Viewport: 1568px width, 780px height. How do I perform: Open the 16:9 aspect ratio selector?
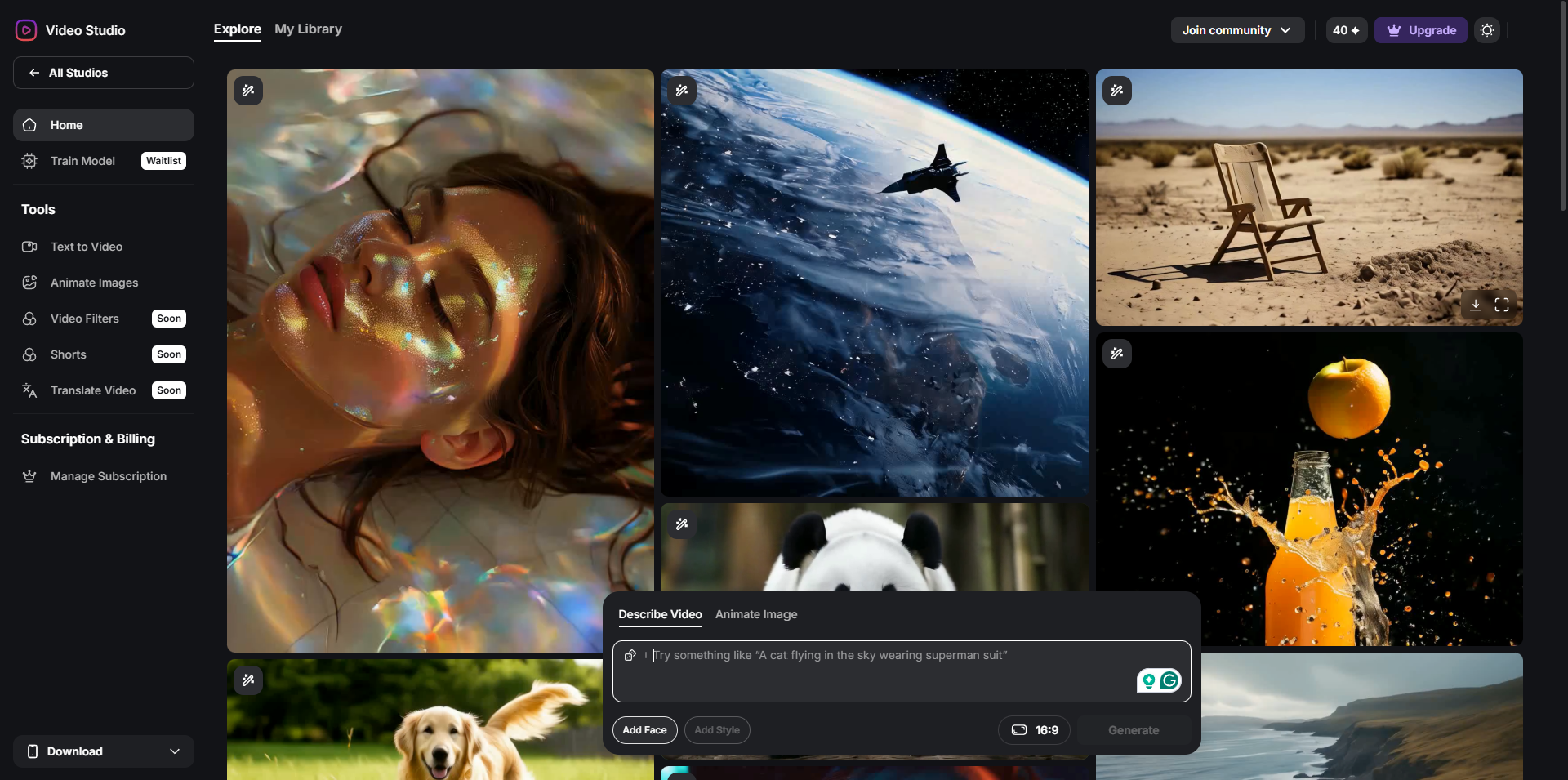[x=1034, y=730]
